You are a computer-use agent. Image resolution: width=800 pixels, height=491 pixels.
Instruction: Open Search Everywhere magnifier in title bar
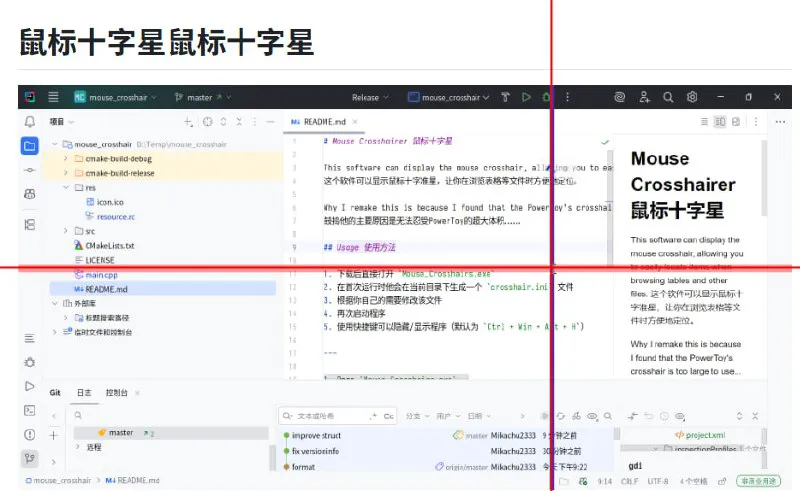[668, 97]
